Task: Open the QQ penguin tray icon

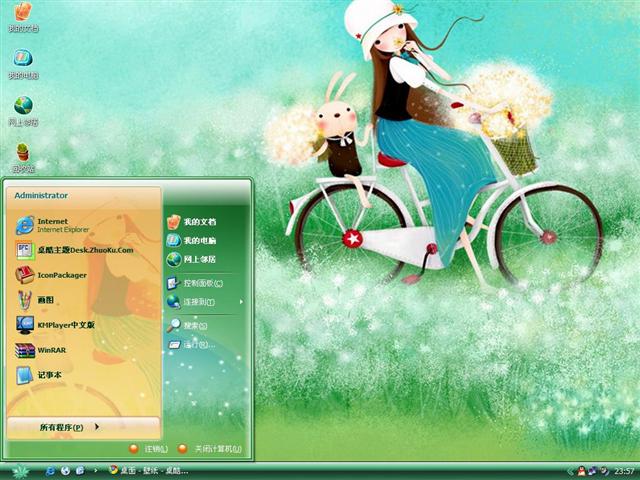Action: click(x=581, y=471)
